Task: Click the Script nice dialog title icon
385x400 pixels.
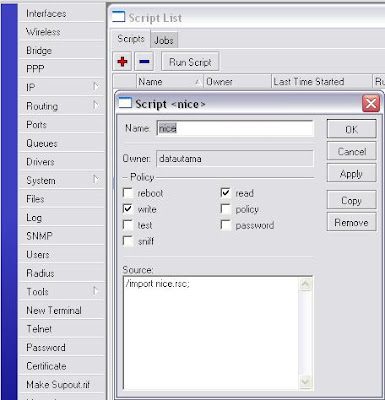Action: 125,103
